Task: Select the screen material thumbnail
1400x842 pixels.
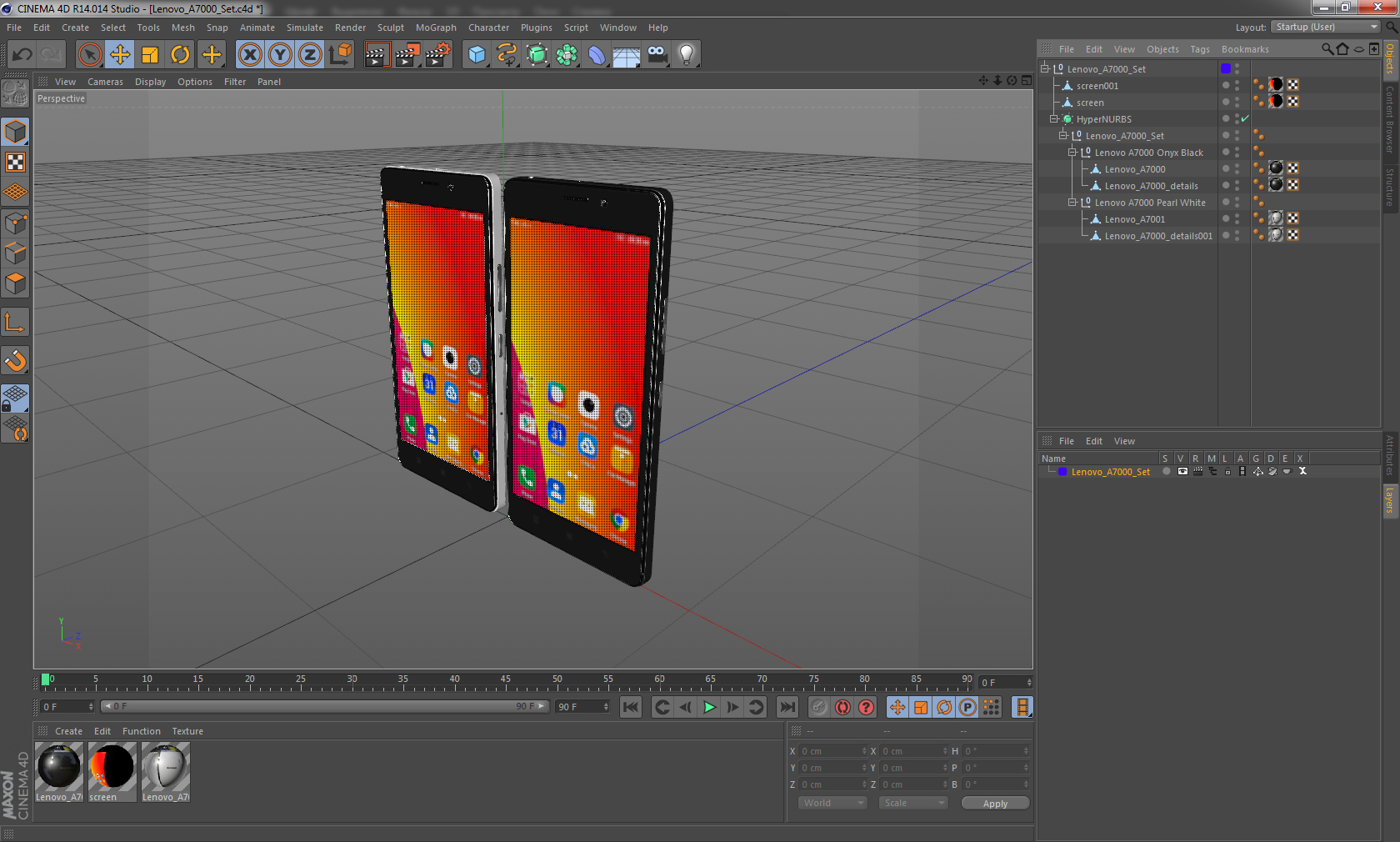Action: pyautogui.click(x=112, y=773)
